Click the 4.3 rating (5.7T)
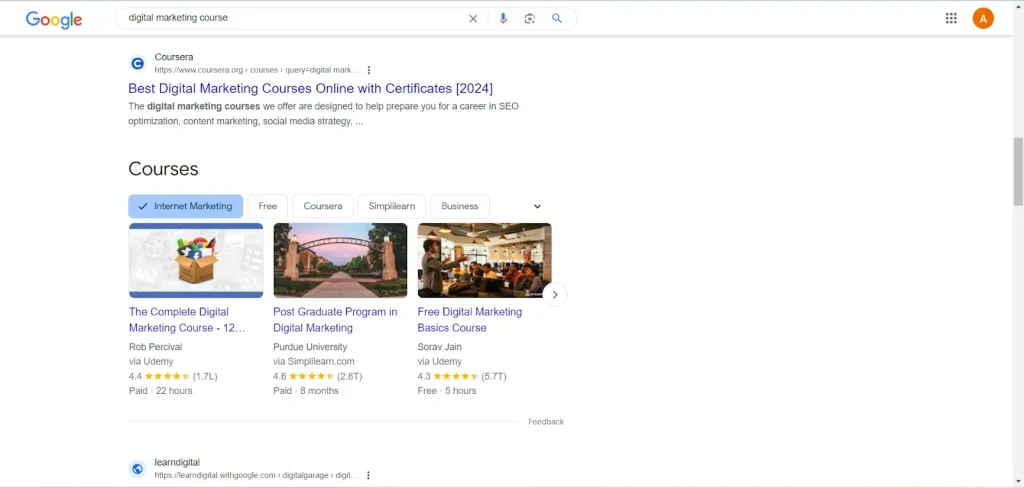 pyautogui.click(x=462, y=376)
